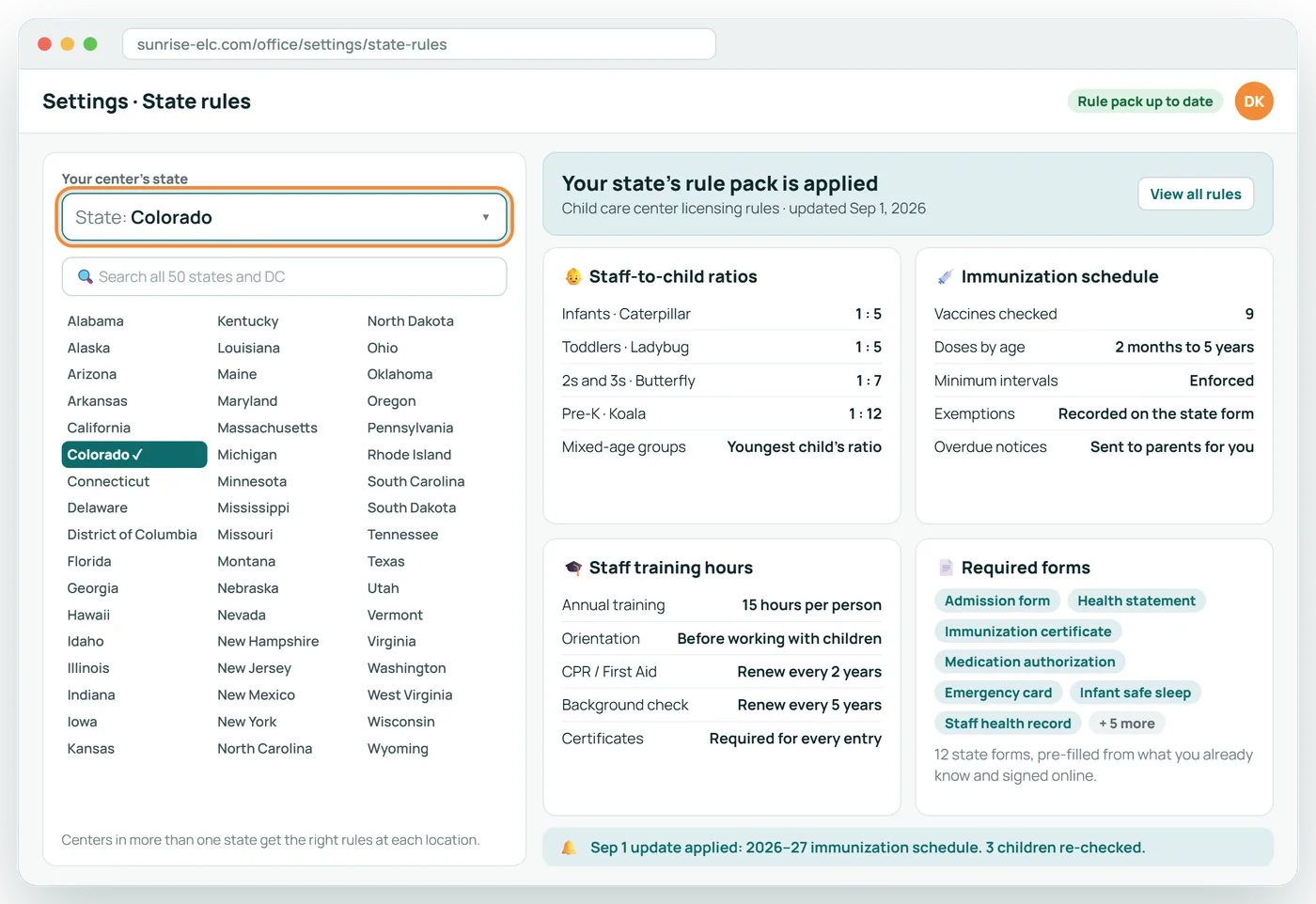Image resolution: width=1316 pixels, height=904 pixels.
Task: Click the DK user avatar
Action: [x=1254, y=101]
